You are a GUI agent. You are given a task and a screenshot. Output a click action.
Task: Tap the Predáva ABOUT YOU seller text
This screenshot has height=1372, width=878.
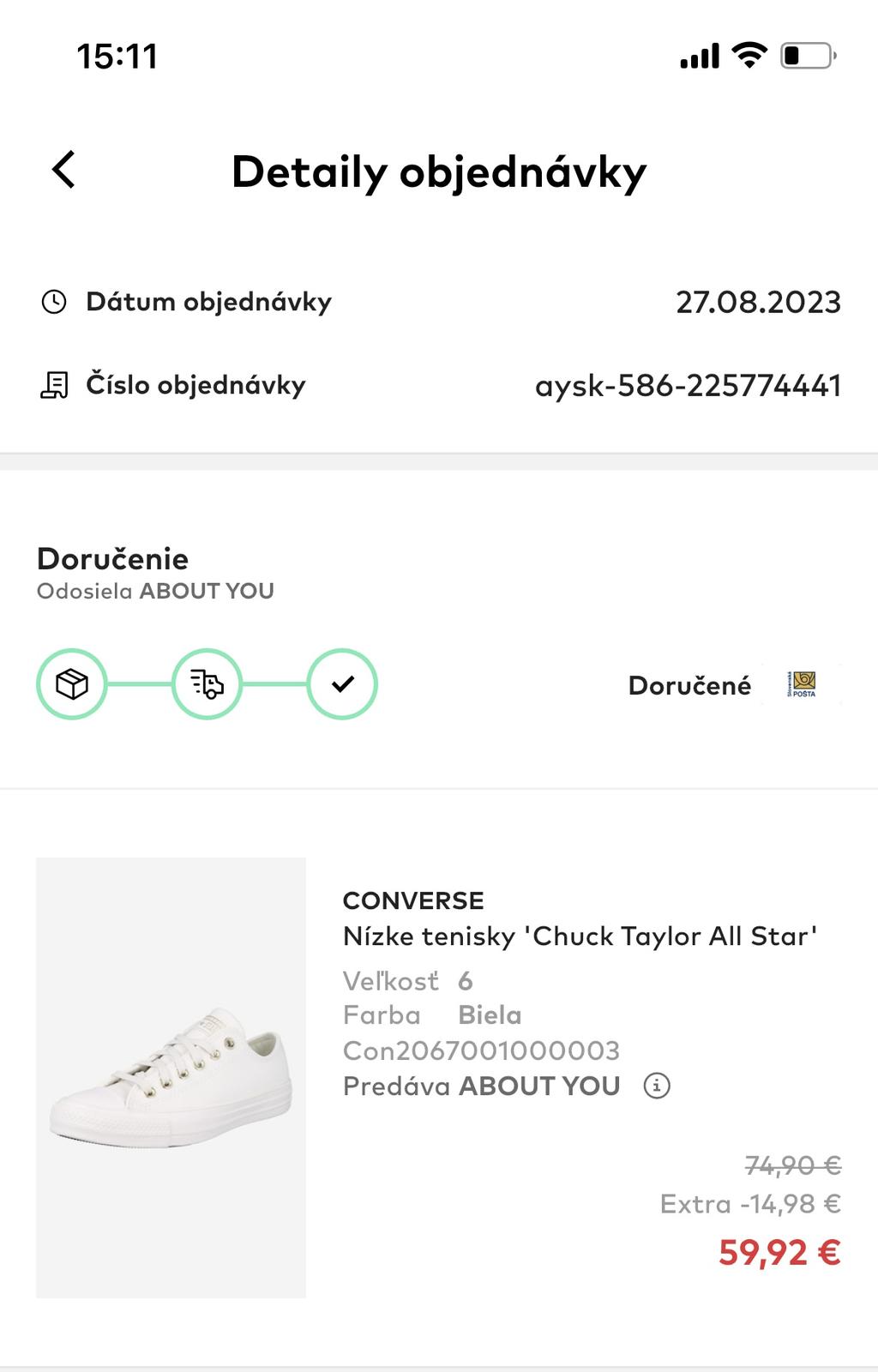(x=481, y=1086)
